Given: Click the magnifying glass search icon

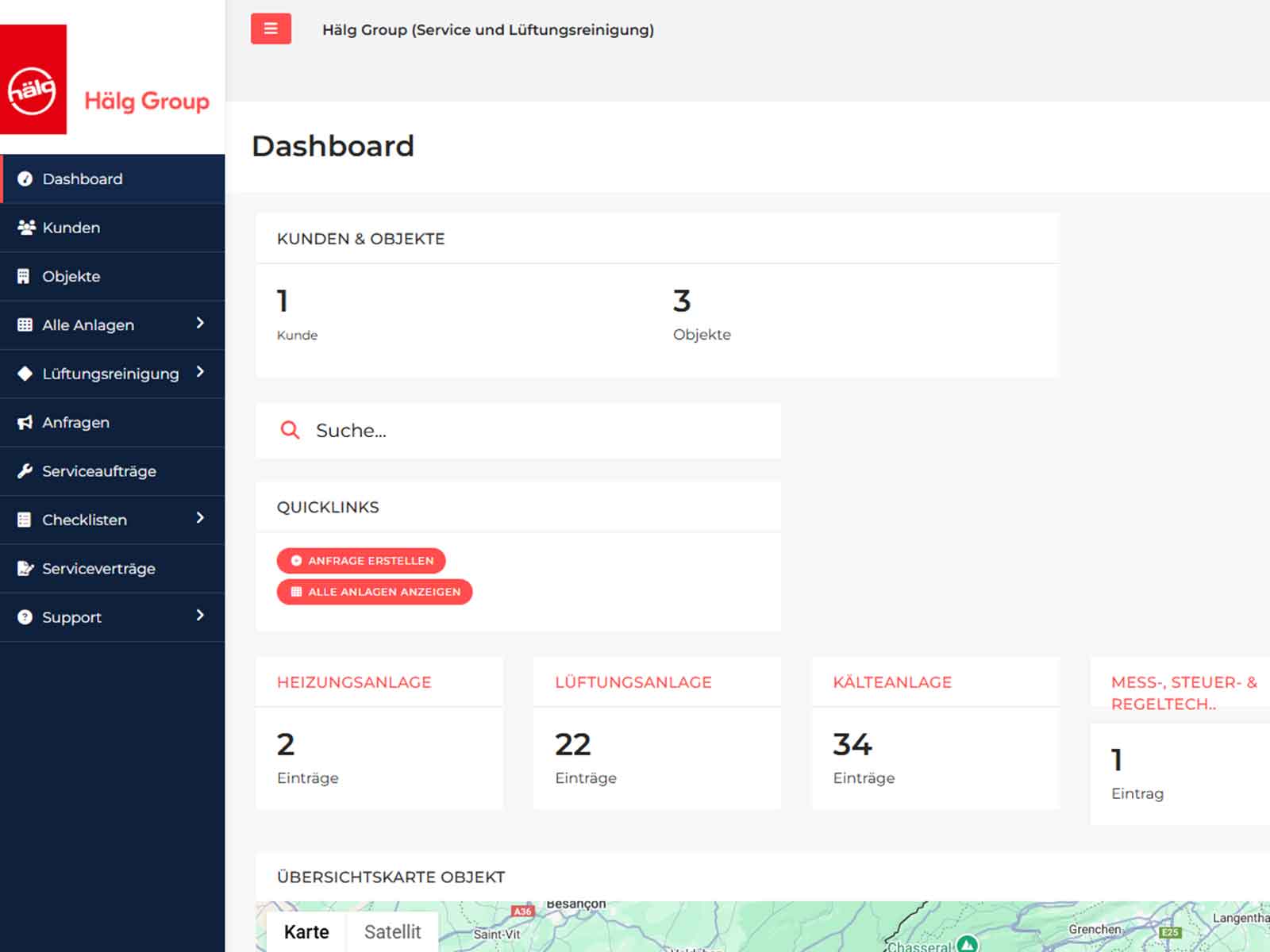Looking at the screenshot, I should (x=291, y=431).
